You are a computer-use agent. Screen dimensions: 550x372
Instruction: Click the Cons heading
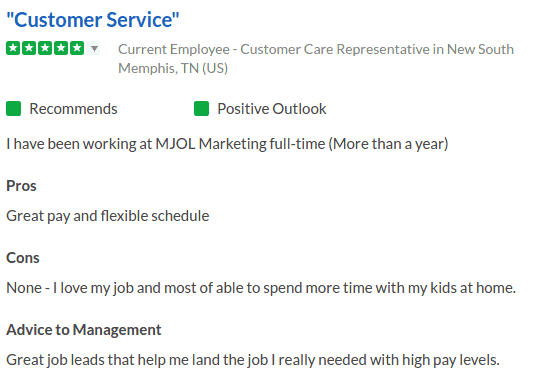tap(23, 258)
